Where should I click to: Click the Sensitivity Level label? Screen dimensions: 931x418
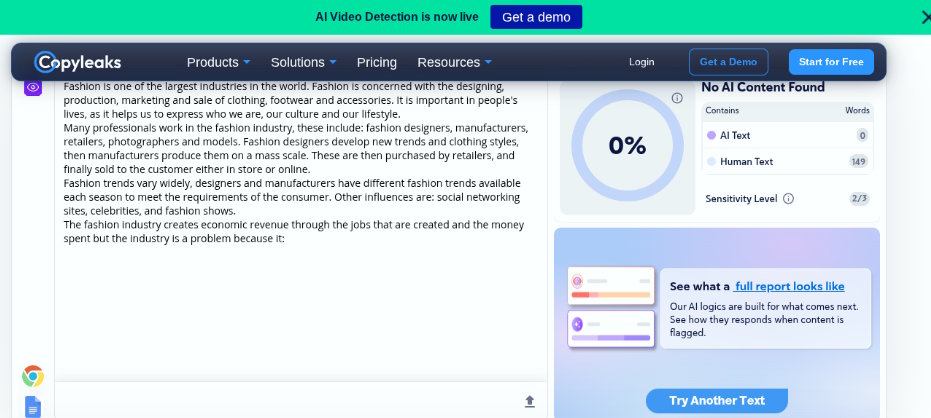pyautogui.click(x=741, y=199)
